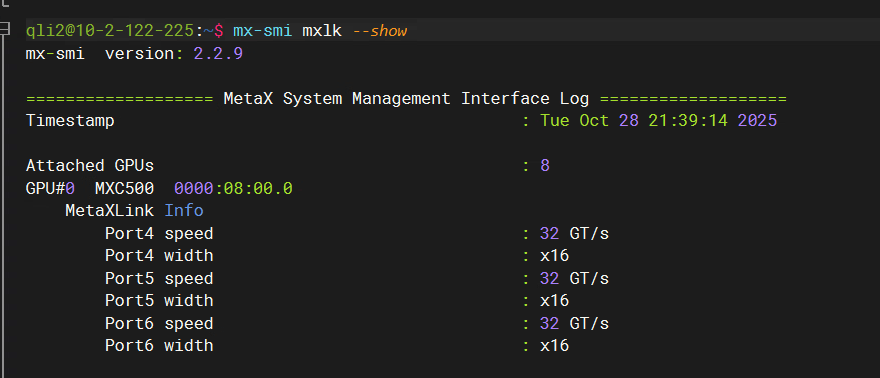Click the 'mxlk' subcommand in the command line
880x378 pixels.
click(x=322, y=31)
